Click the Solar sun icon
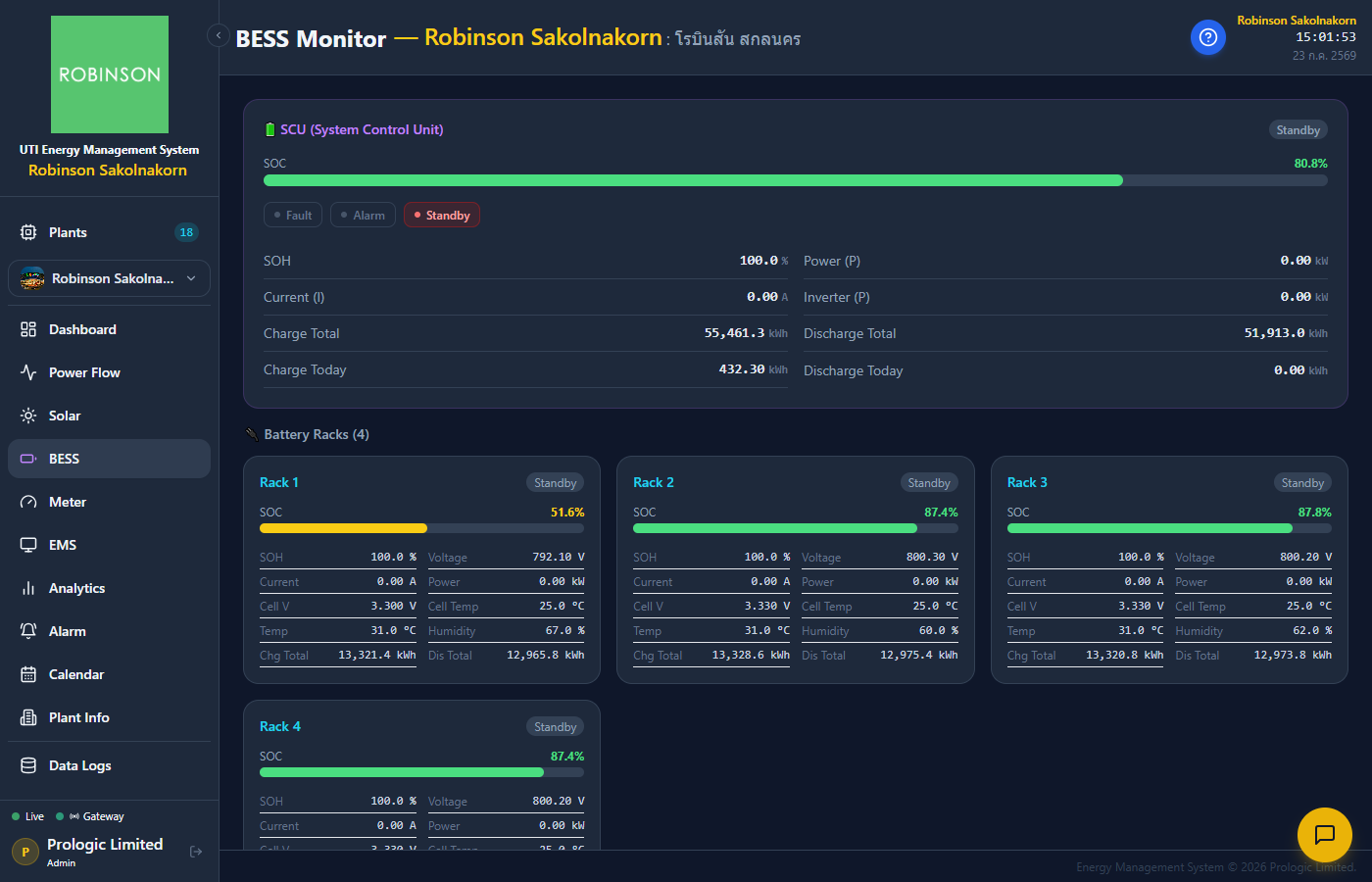 coord(28,416)
